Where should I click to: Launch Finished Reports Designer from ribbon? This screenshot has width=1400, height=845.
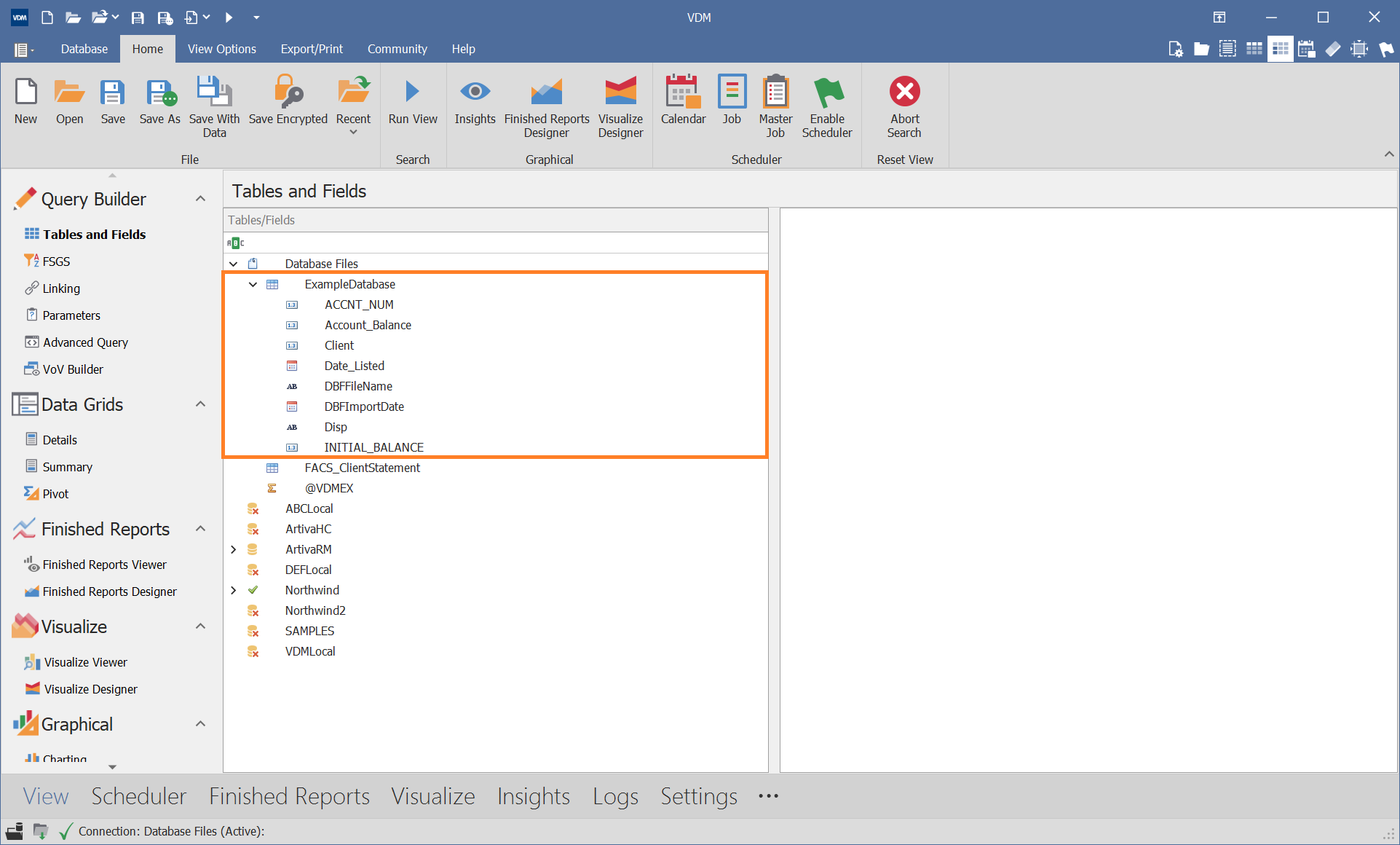click(x=547, y=107)
